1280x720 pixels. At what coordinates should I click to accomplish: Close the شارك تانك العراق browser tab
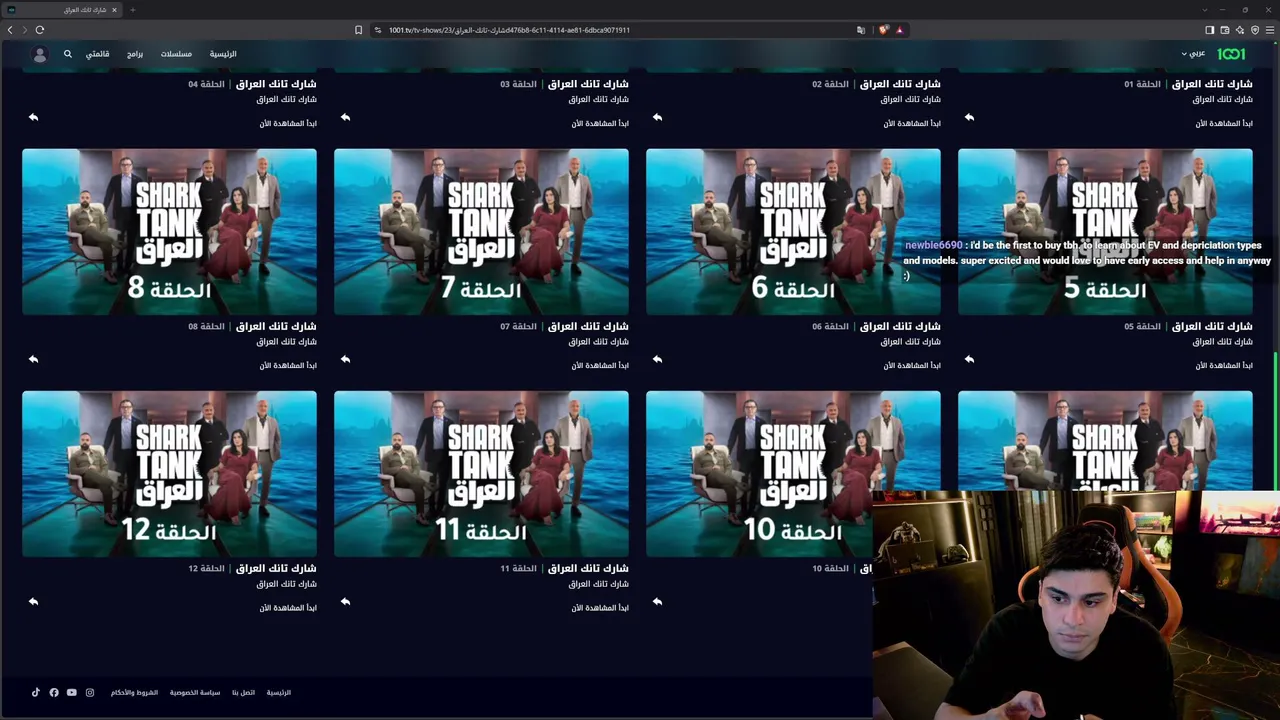click(x=114, y=10)
